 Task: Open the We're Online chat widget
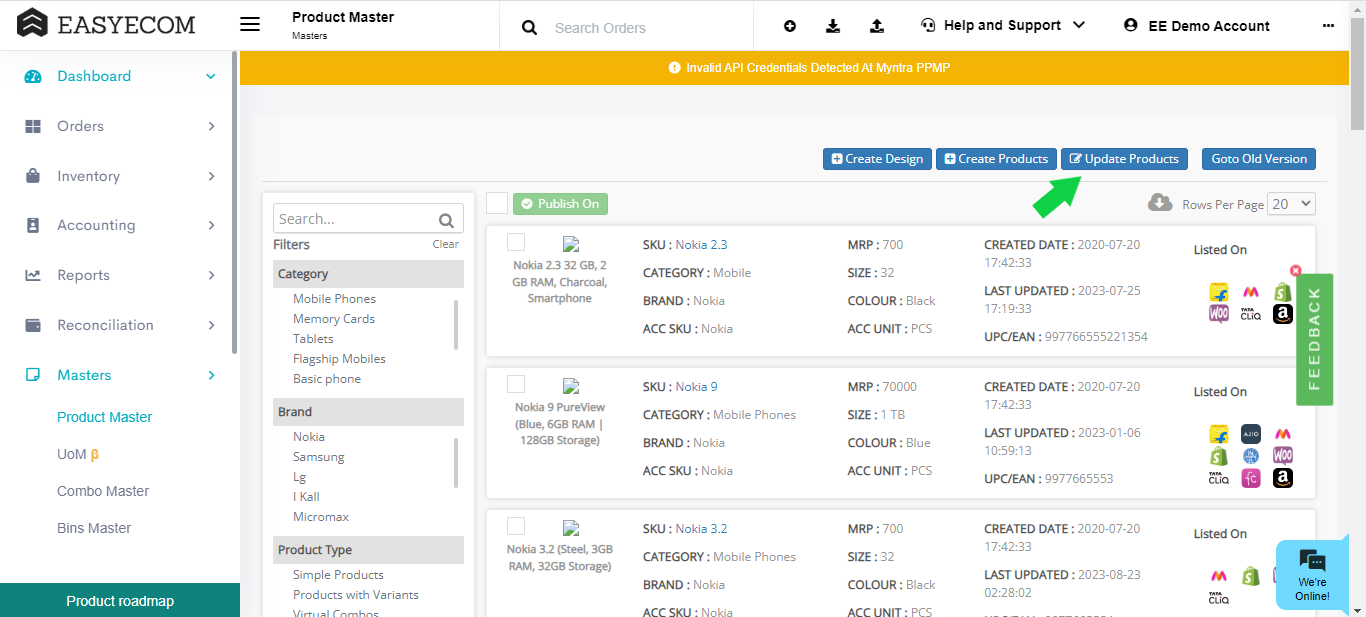tap(1312, 575)
